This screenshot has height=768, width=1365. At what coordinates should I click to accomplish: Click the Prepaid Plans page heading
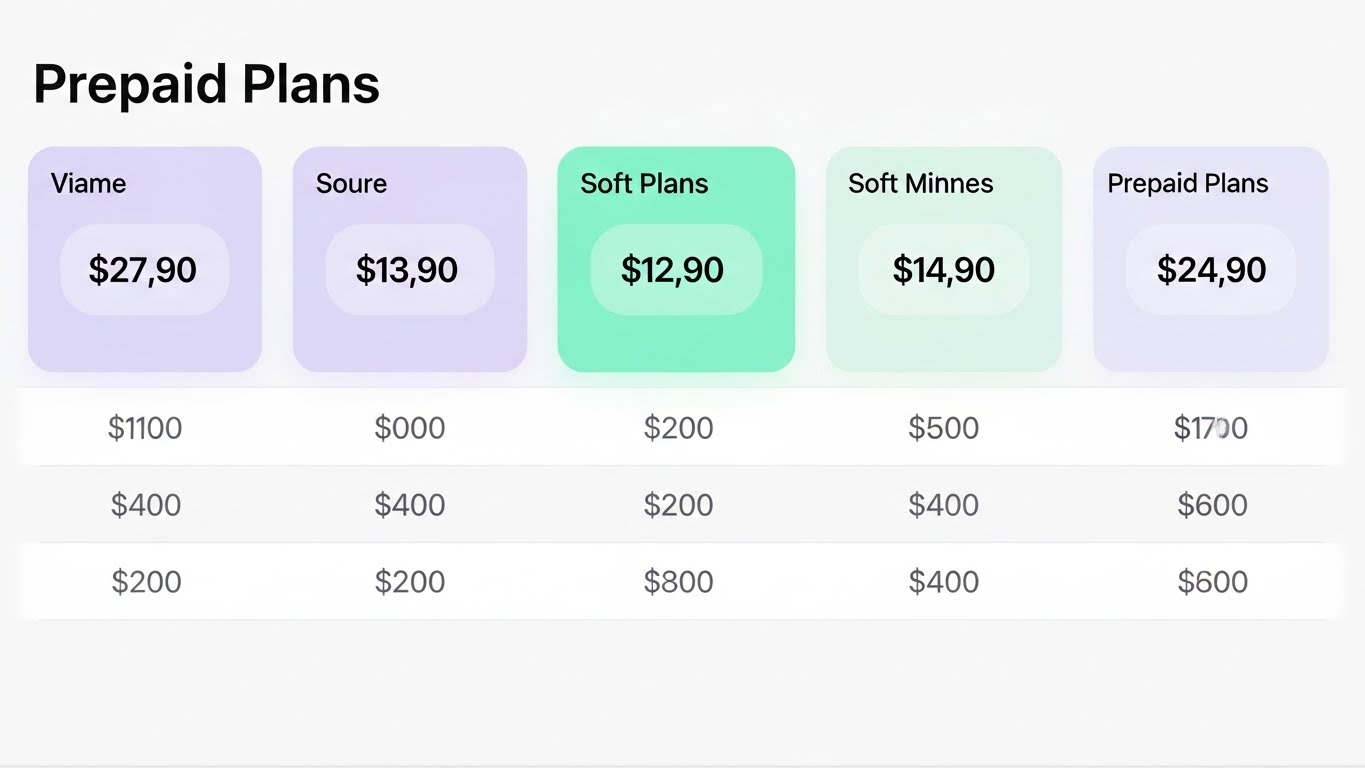(x=206, y=84)
